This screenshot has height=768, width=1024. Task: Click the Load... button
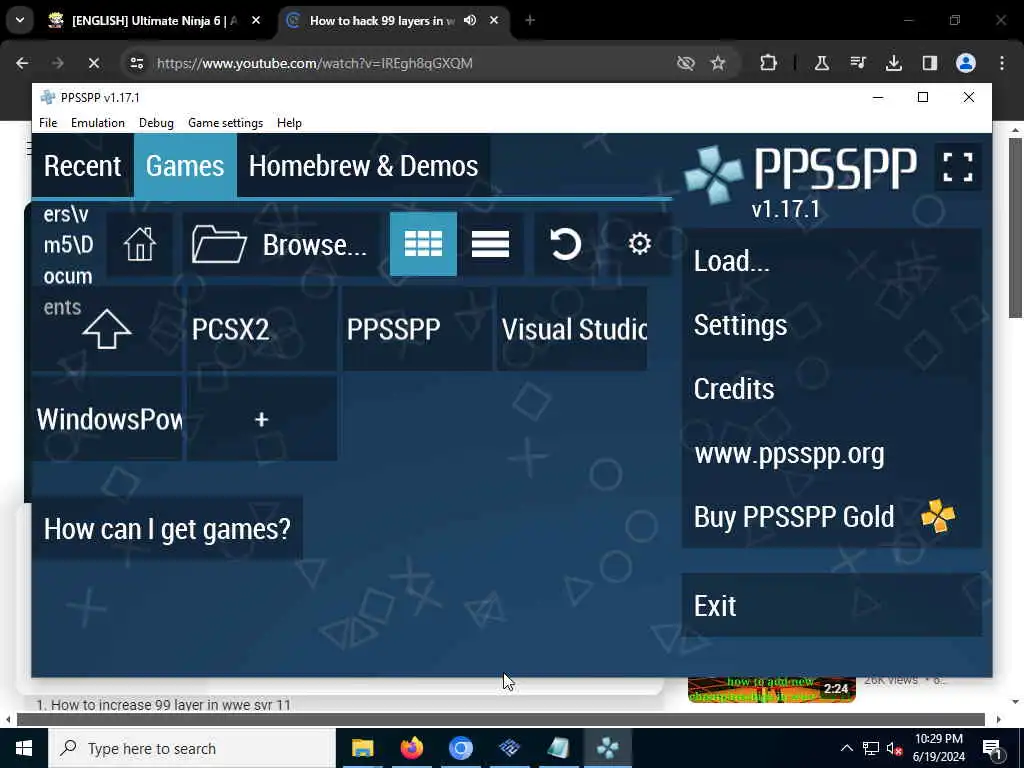pos(831,261)
